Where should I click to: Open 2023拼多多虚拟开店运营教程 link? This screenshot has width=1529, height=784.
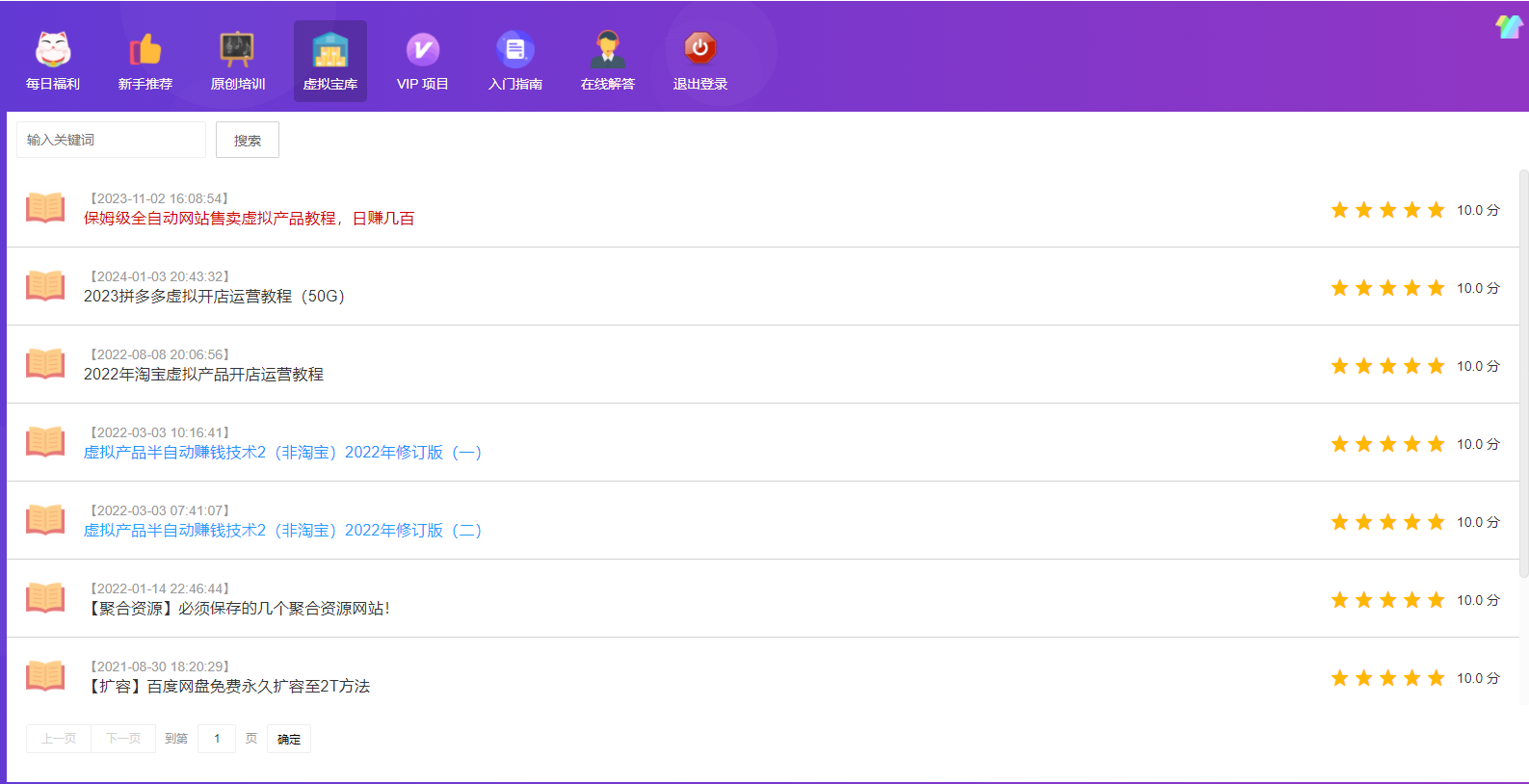click(x=214, y=297)
